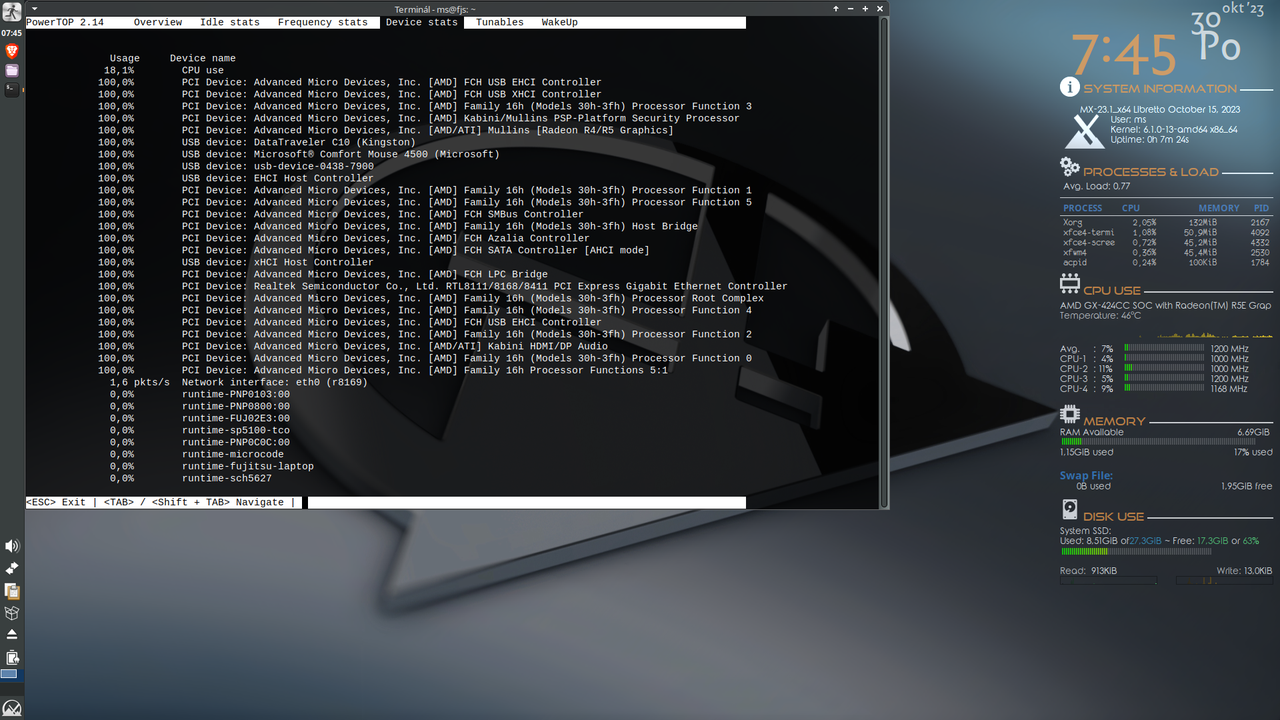1280x720 pixels.
Task: Open the MX Linux start menu icon
Action: 12,708
